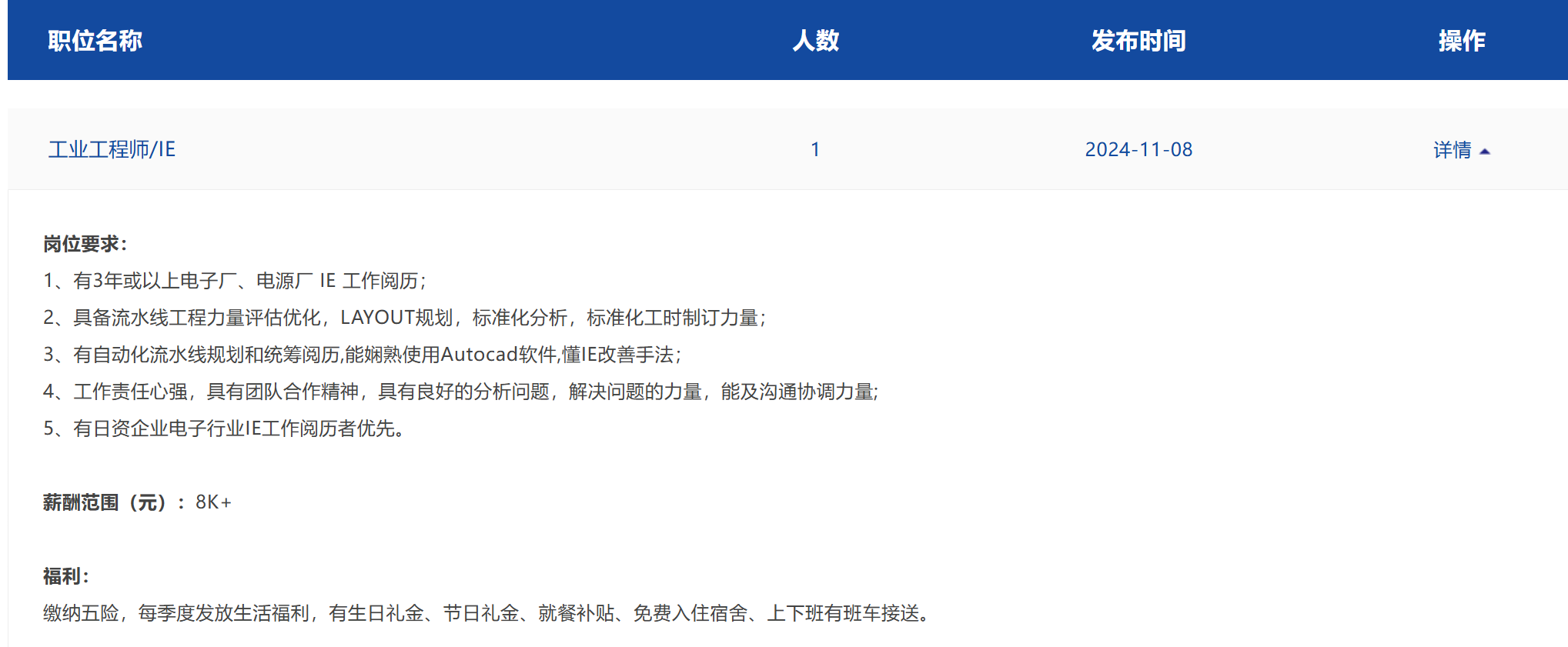Open the 工业工程师/IE job title link
The image size is (1568, 647).
(112, 149)
